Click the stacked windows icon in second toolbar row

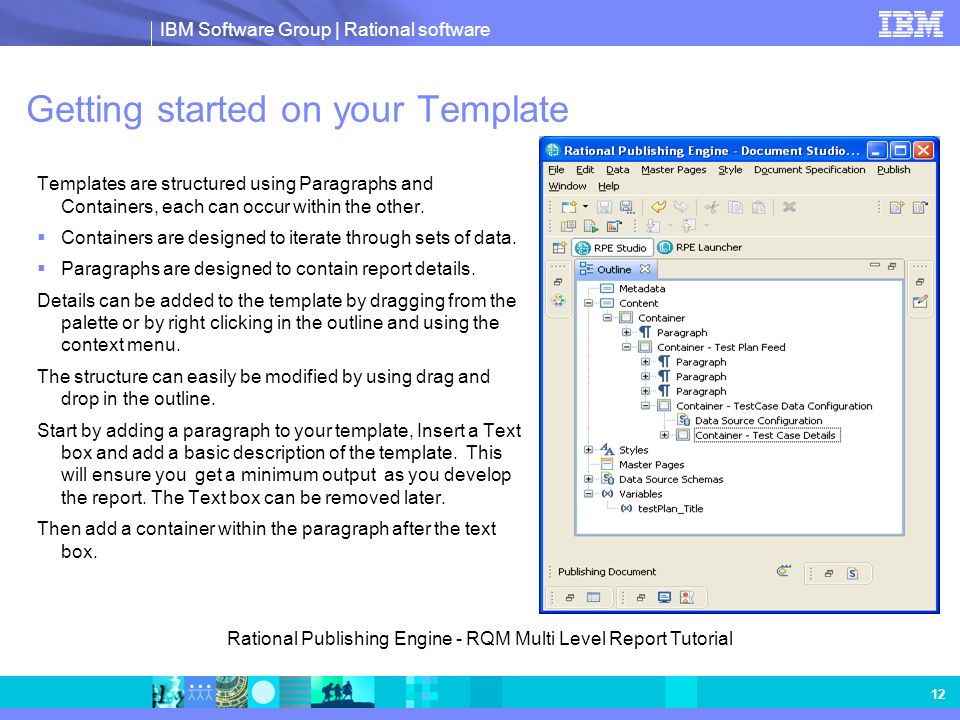coord(569,226)
